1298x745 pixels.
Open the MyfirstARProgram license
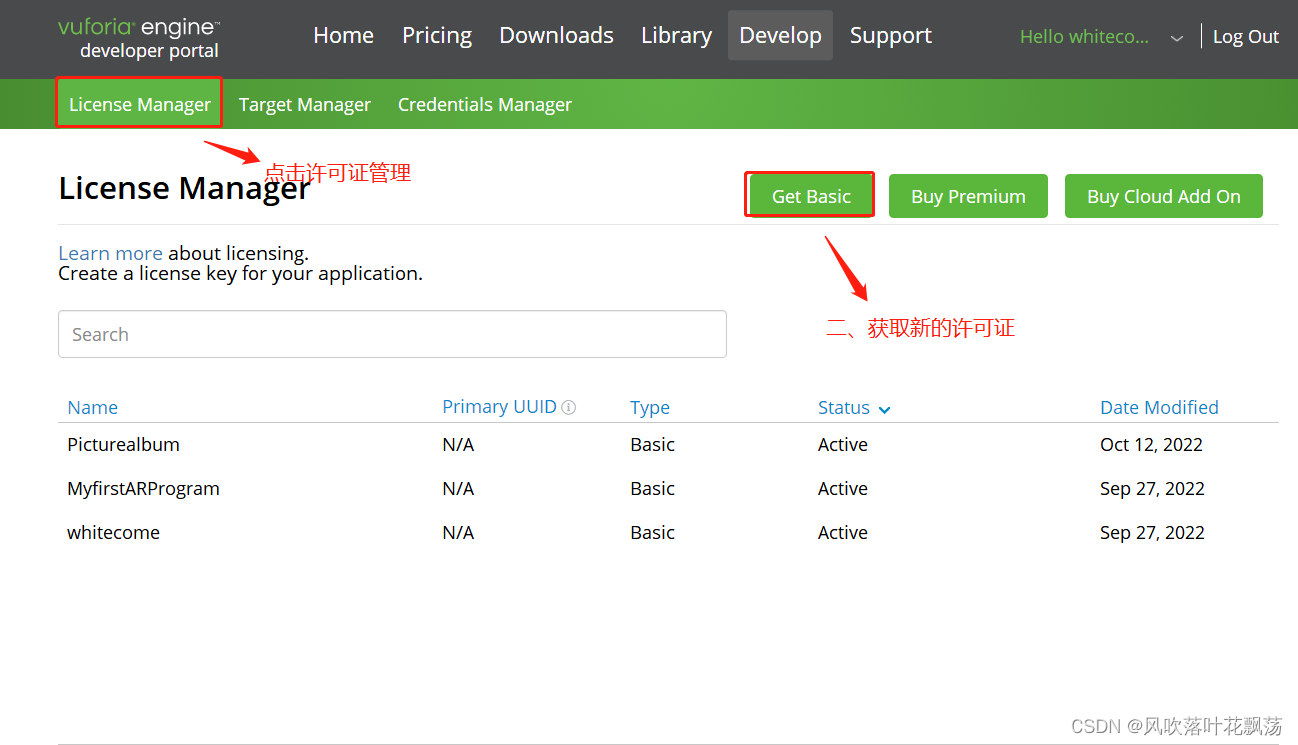coord(143,488)
